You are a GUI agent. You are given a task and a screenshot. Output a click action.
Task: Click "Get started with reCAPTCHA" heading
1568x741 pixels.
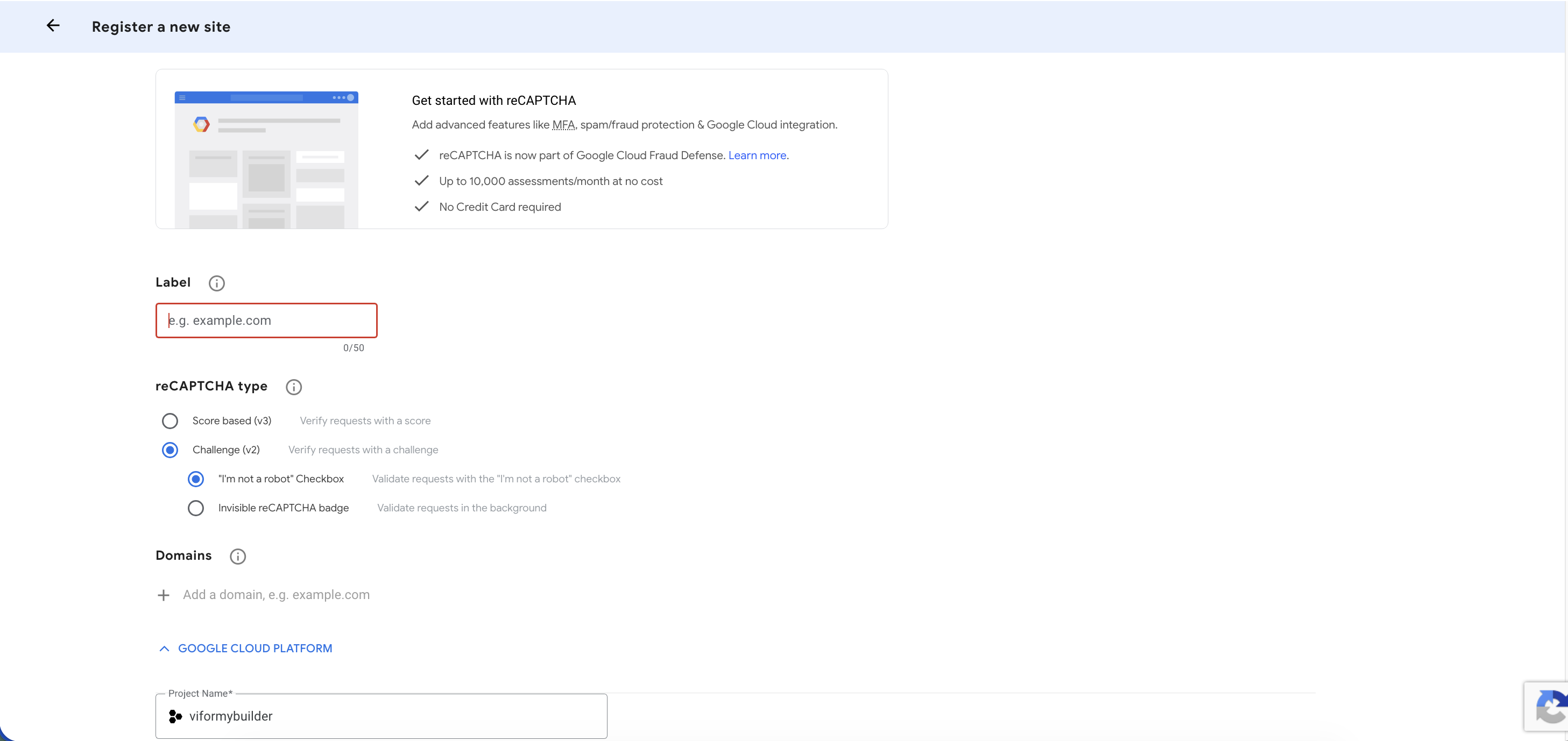coord(493,101)
